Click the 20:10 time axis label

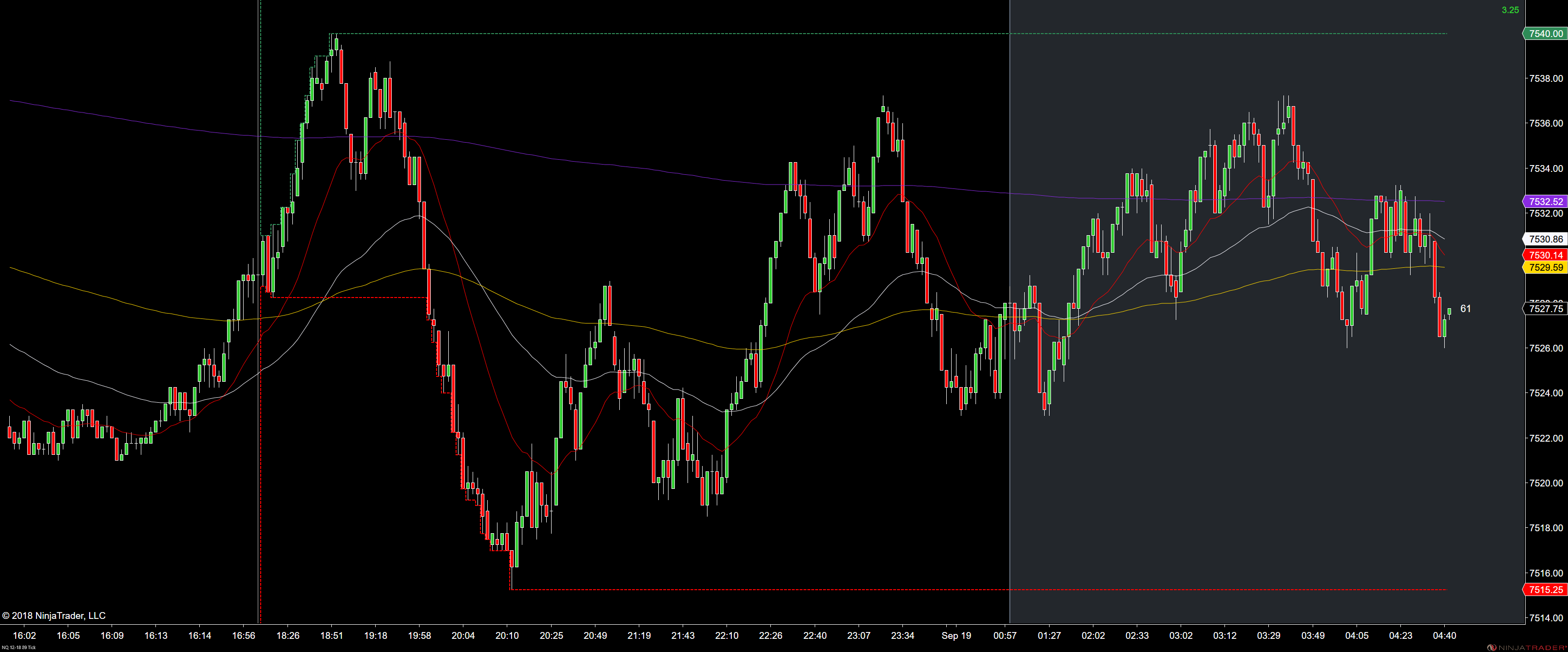507,635
